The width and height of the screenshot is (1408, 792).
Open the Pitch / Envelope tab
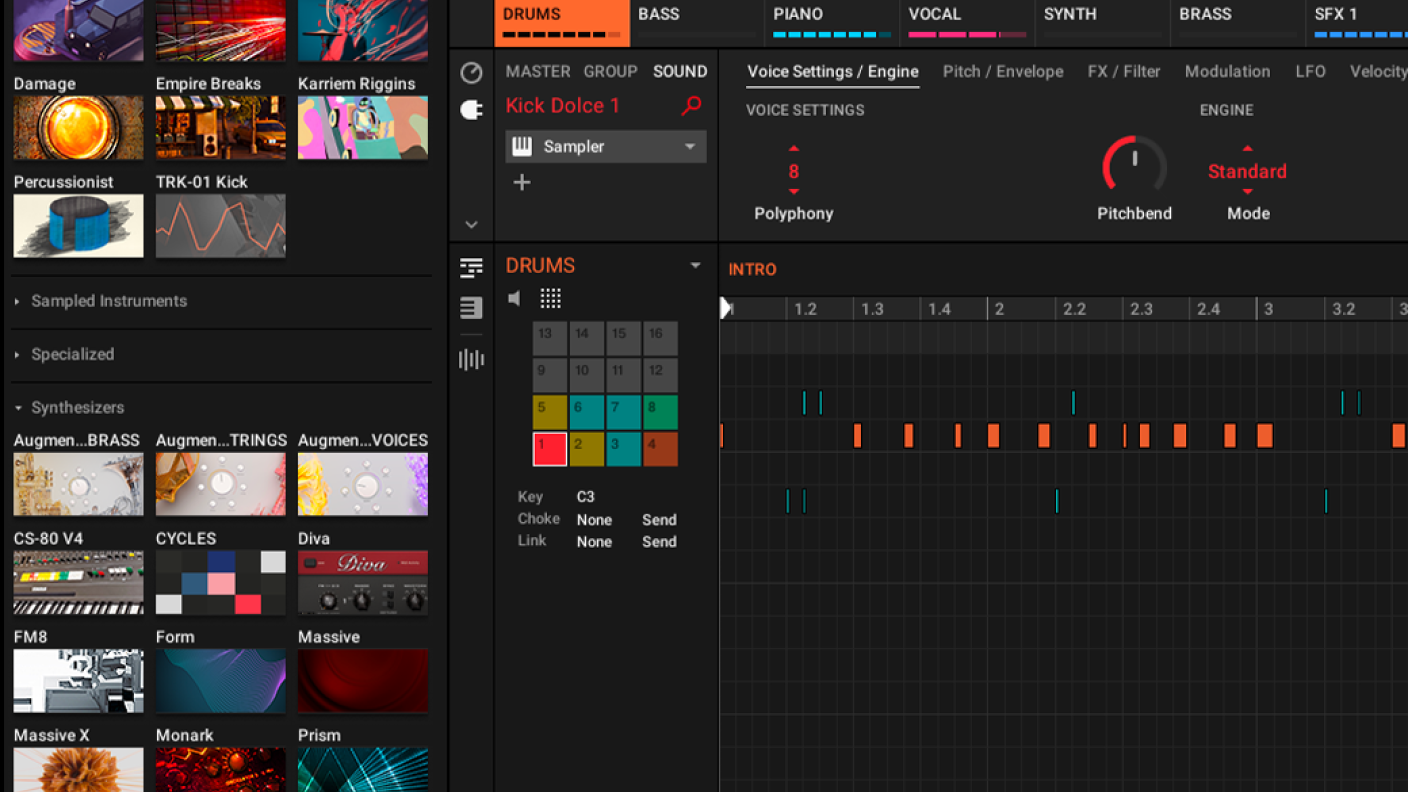[x=1003, y=71]
